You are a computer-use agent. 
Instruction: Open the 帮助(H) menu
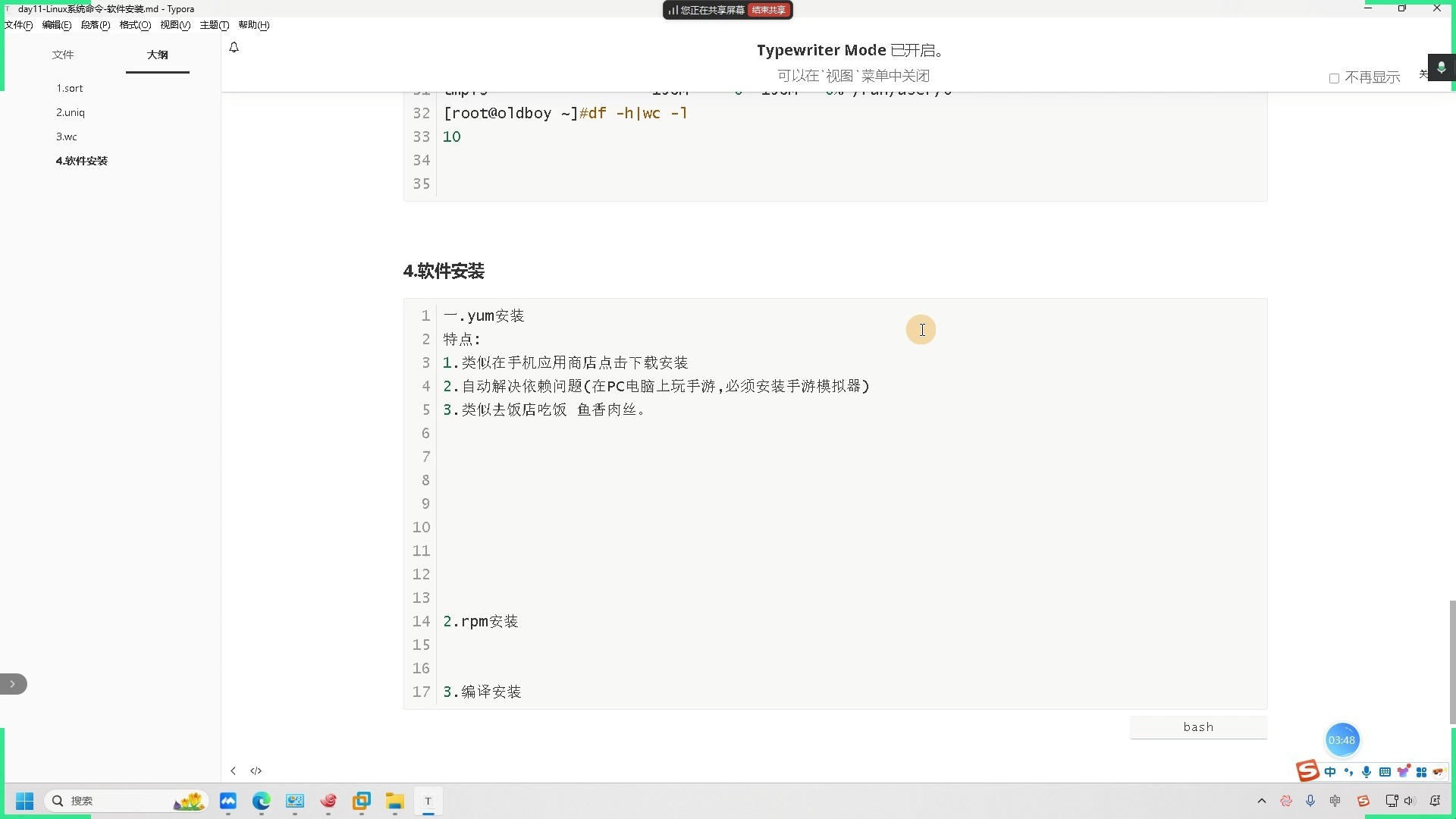click(x=254, y=25)
